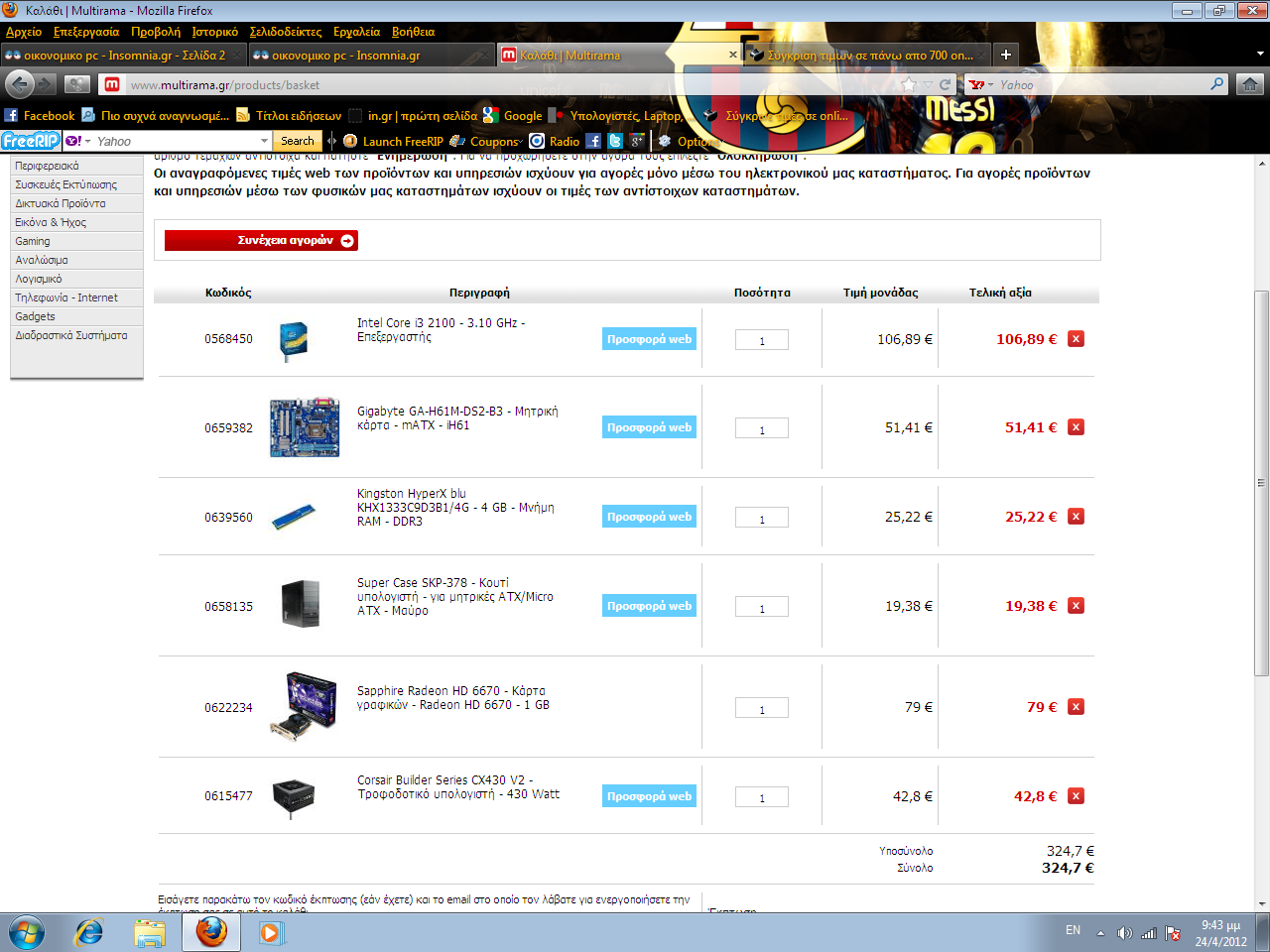Open the Corsair power supply thumbnail
Viewport: 1270px width, 952px height.
(x=294, y=797)
